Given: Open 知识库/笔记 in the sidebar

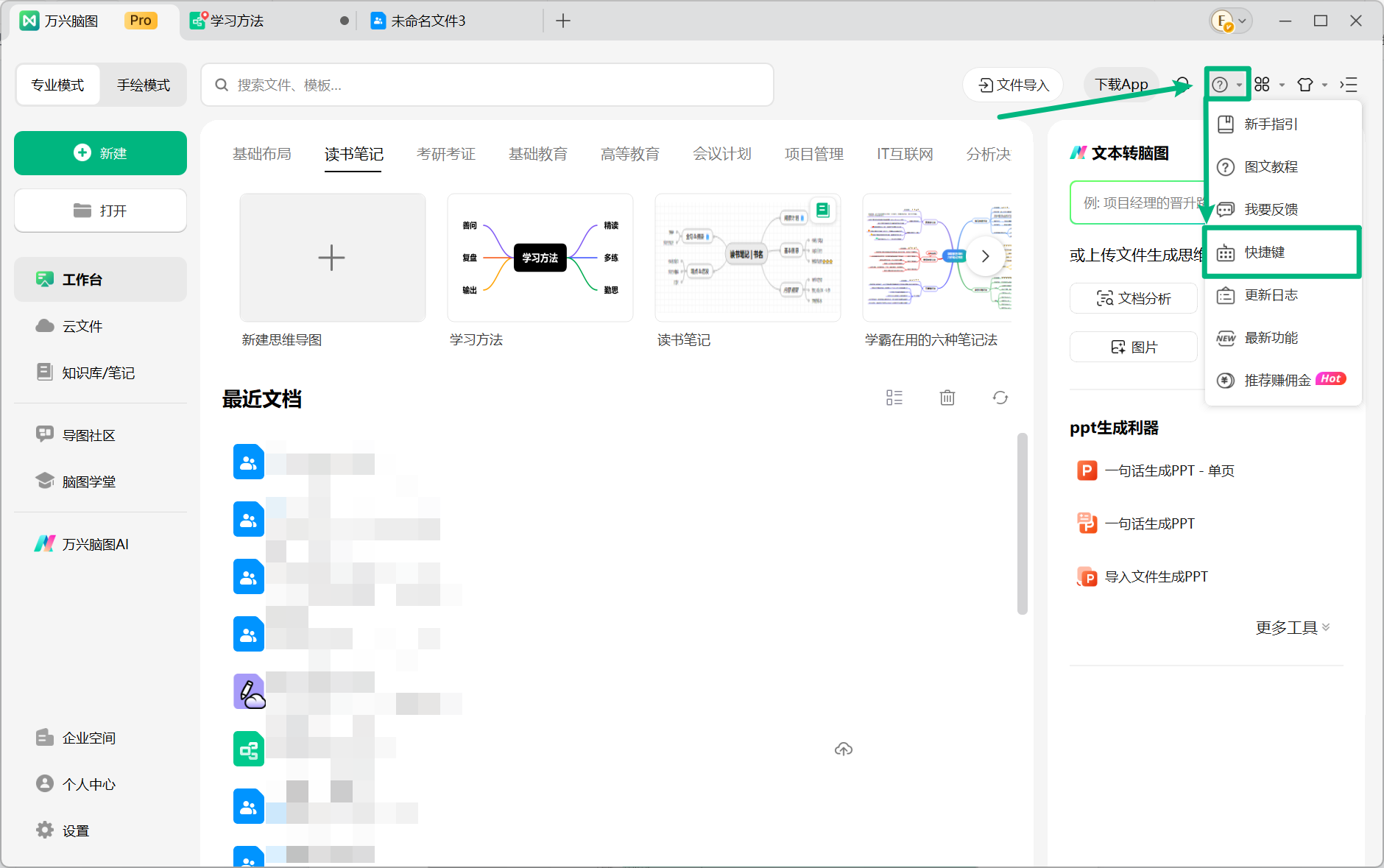Looking at the screenshot, I should 100,373.
